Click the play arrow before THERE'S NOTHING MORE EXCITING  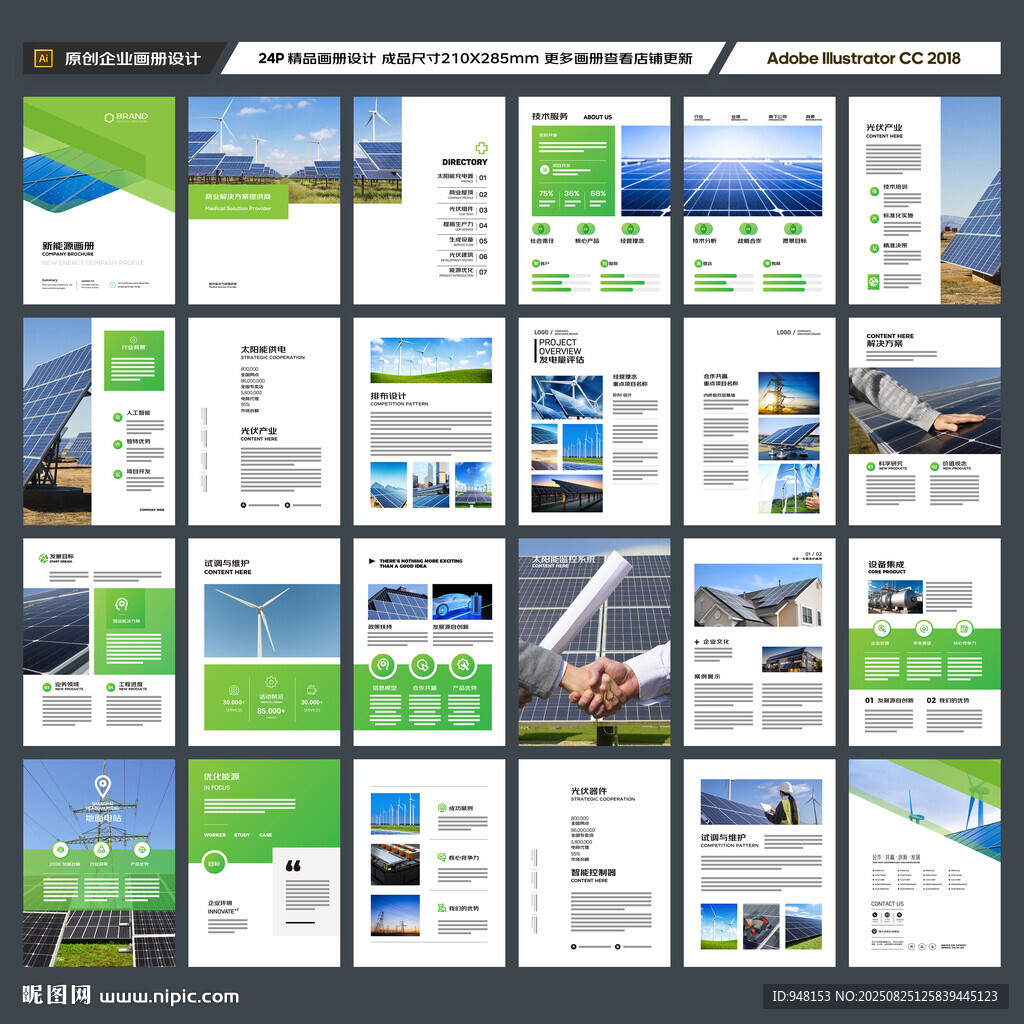372,561
